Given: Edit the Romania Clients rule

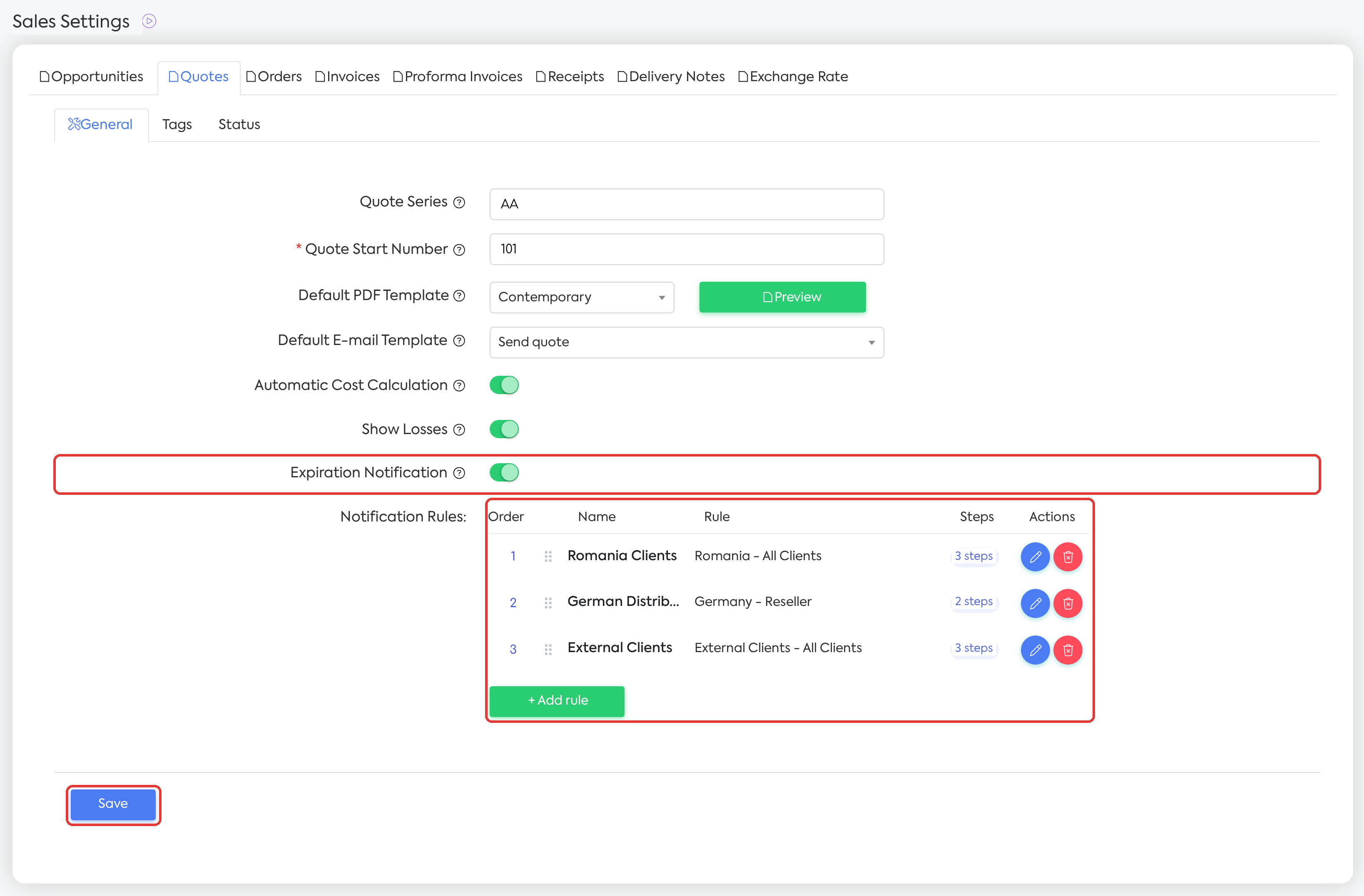Looking at the screenshot, I should pos(1035,557).
